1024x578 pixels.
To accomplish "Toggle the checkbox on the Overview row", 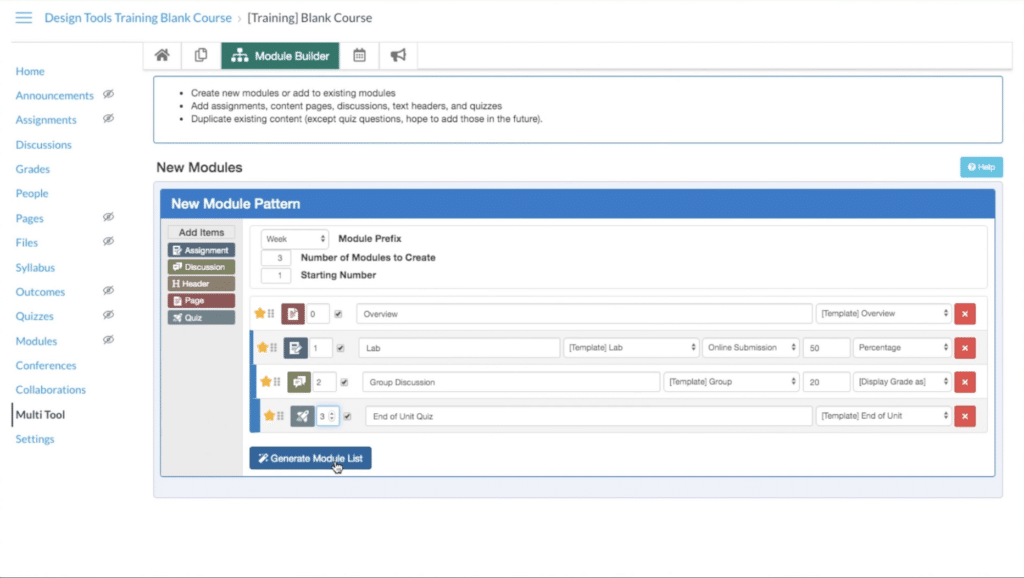I will click(338, 314).
